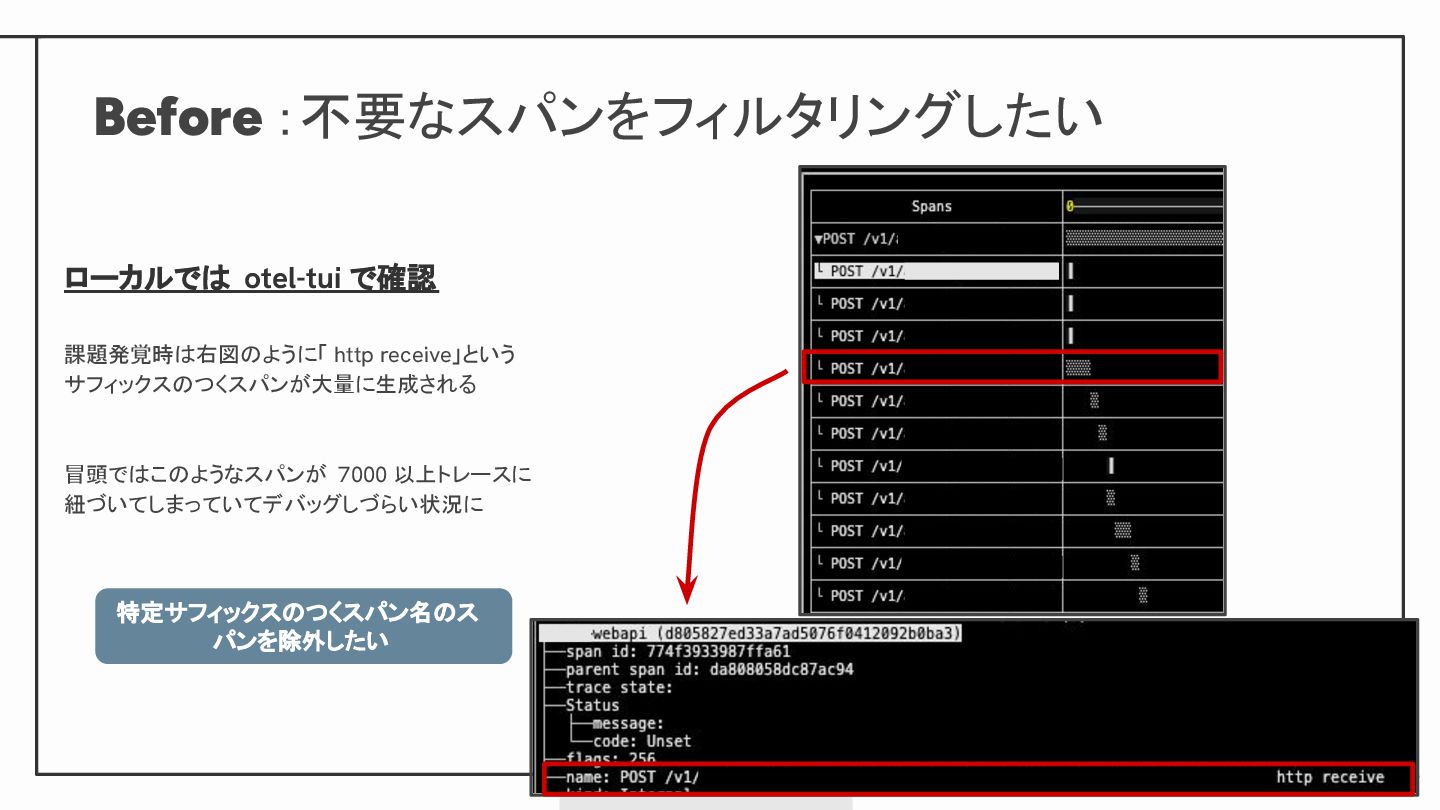Select the highlighted POST /v1/ span row

pyautogui.click(x=936, y=271)
